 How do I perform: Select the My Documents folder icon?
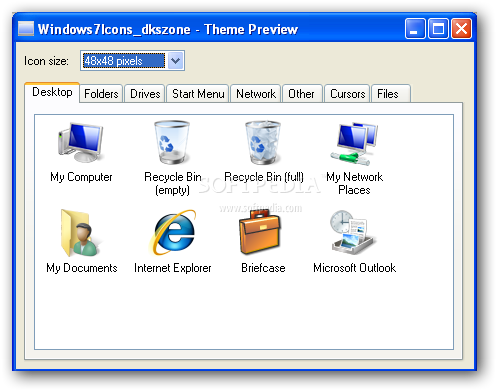coord(80,233)
